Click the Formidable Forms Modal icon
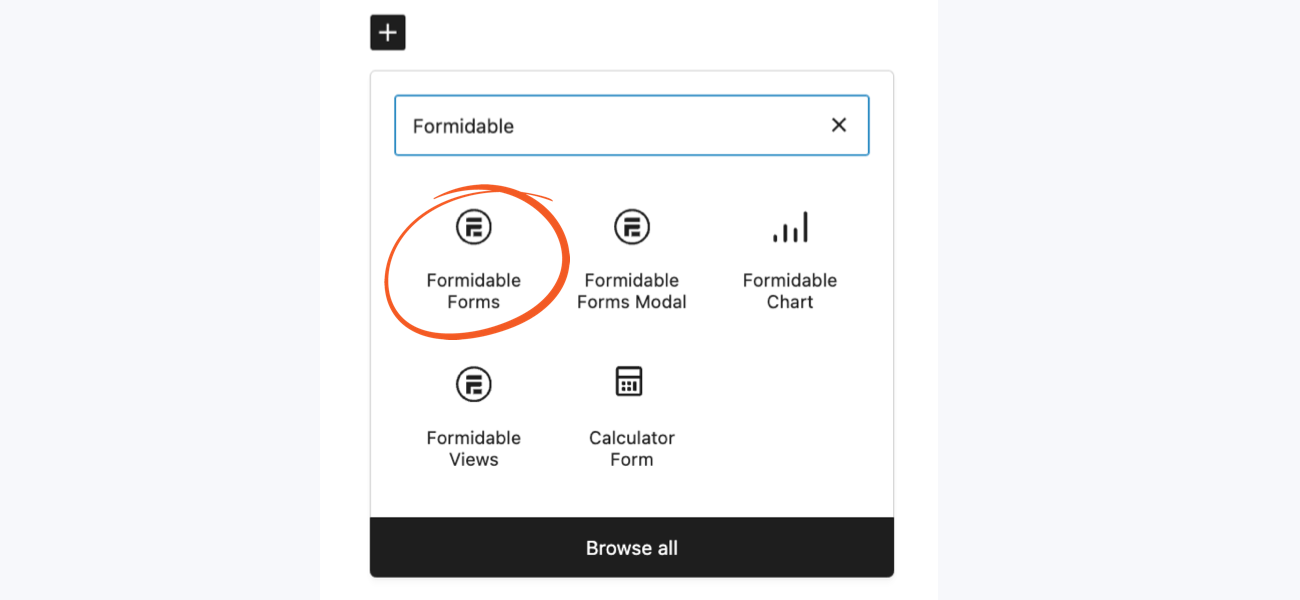 631,227
